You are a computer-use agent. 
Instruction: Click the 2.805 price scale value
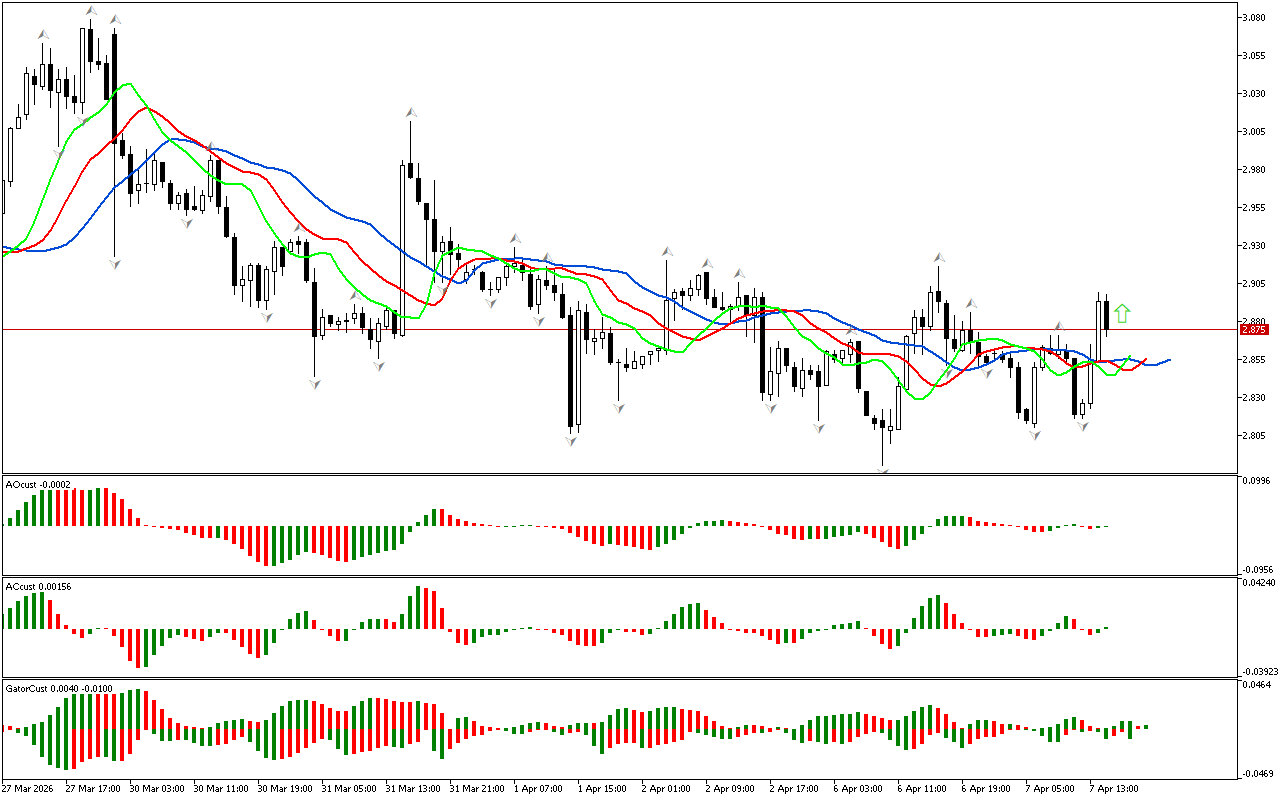[x=1254, y=436]
